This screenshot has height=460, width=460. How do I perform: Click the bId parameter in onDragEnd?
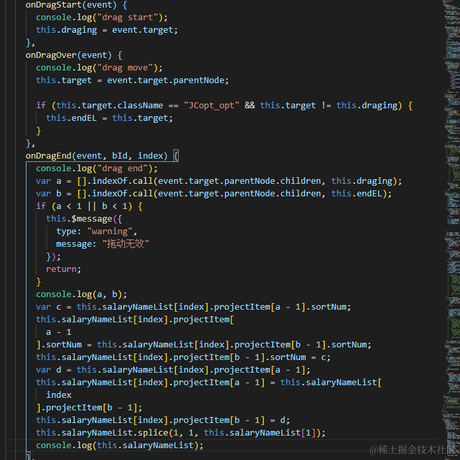pos(119,156)
